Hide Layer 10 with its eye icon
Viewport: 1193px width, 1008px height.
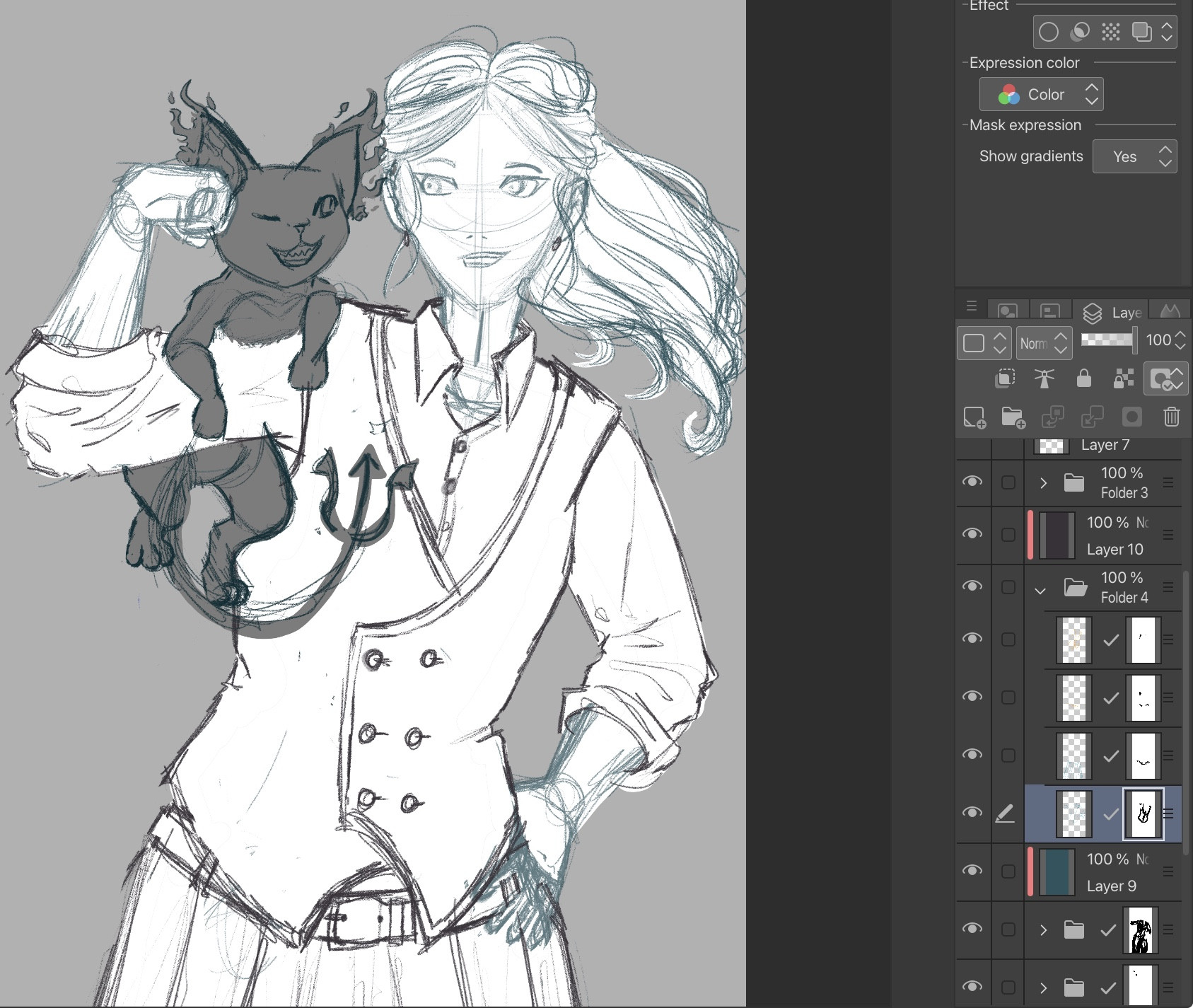pos(972,534)
